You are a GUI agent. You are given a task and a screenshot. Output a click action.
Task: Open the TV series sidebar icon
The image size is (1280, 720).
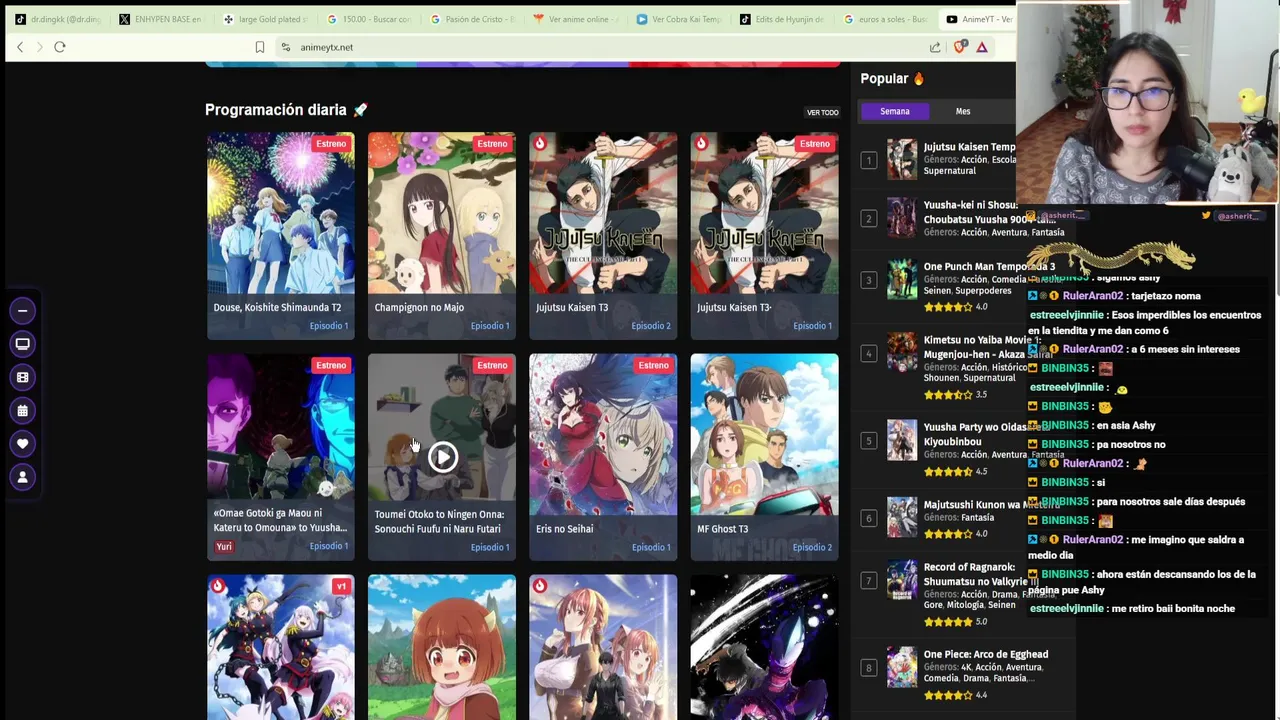[22, 344]
